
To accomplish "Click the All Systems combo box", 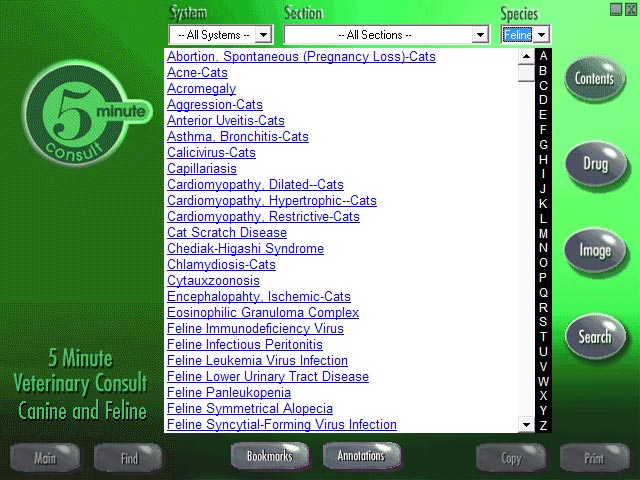I will (x=220, y=35).
